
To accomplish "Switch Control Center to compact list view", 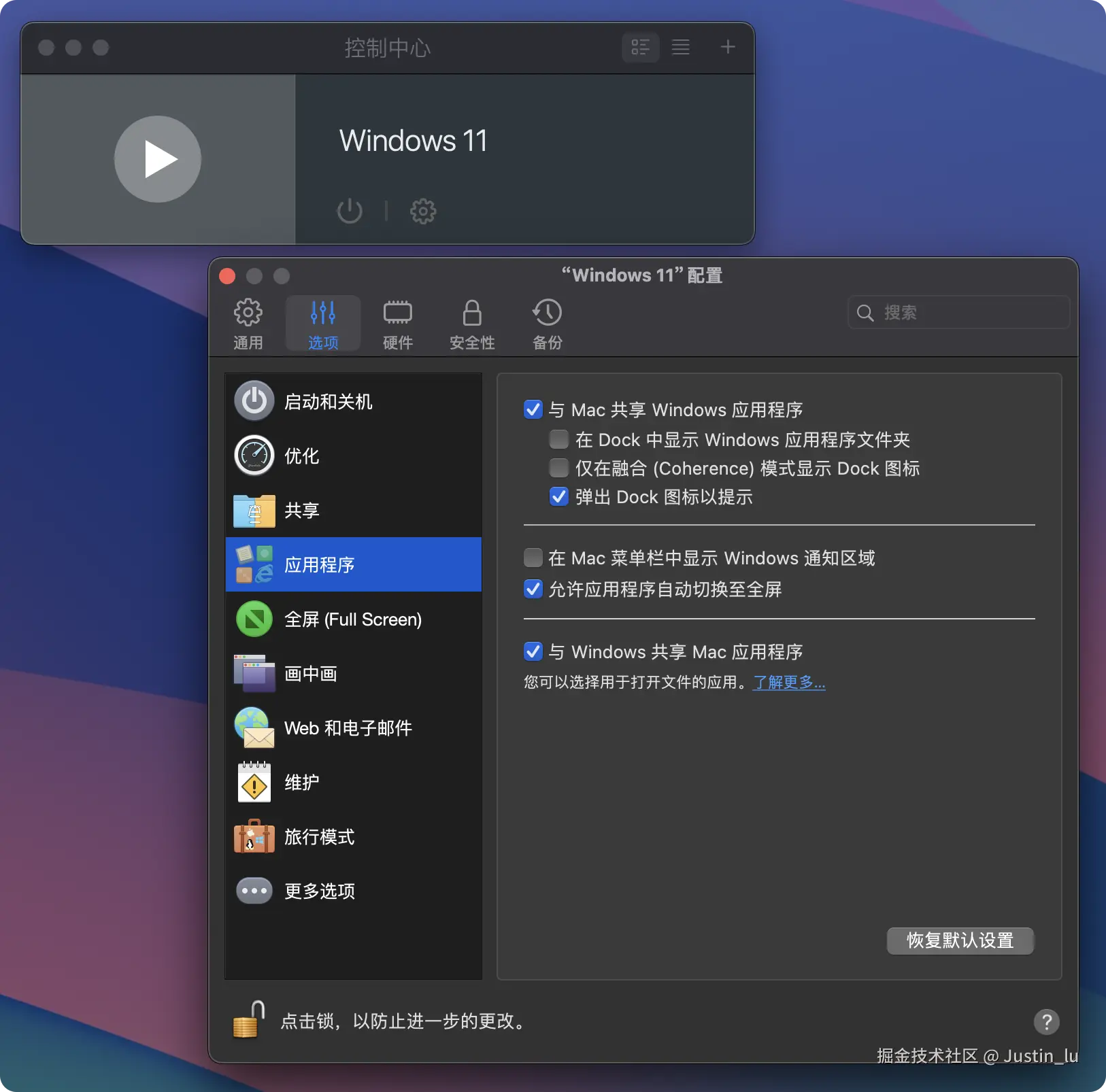I will tap(681, 47).
